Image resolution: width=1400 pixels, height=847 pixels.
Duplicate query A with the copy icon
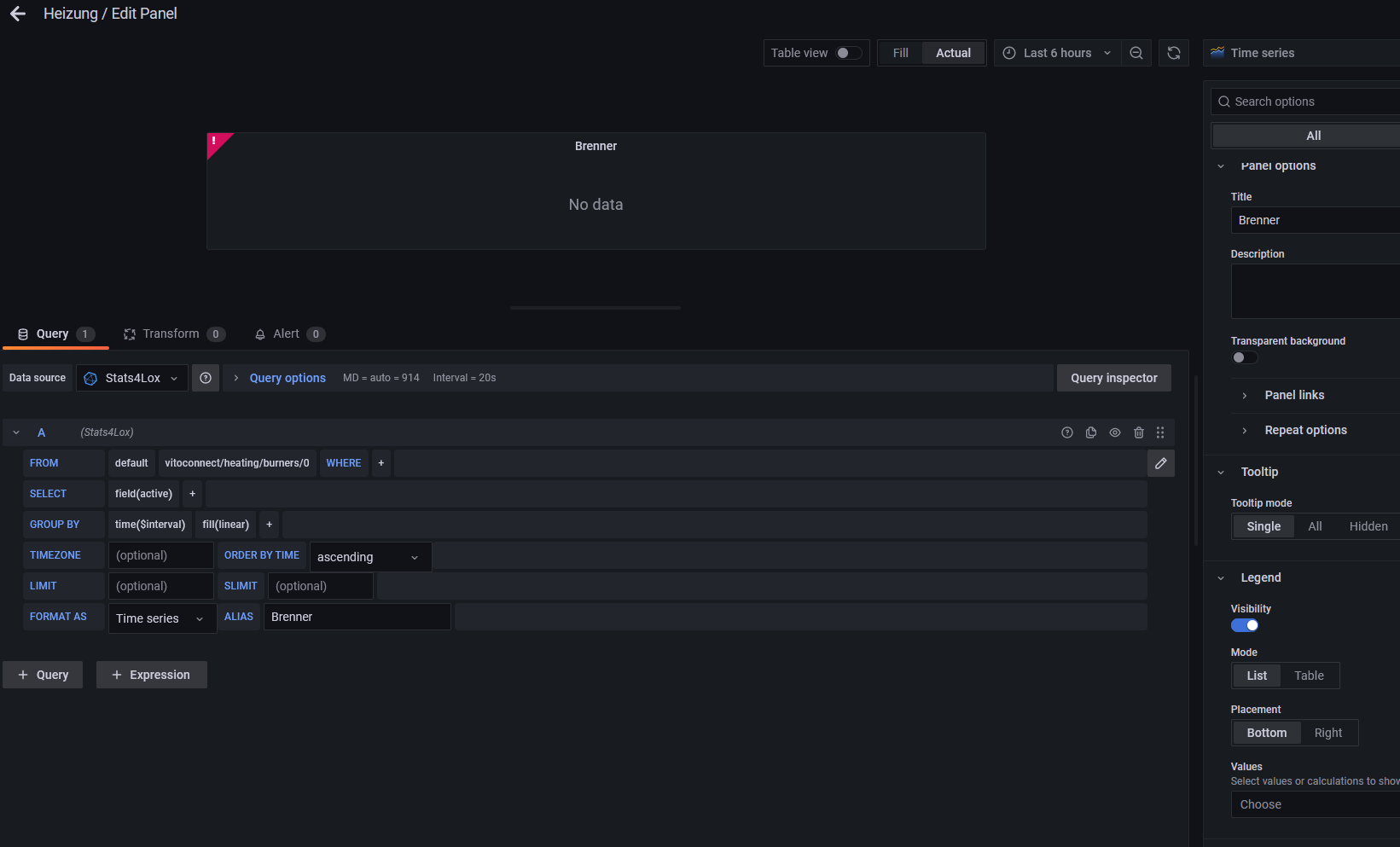pyautogui.click(x=1090, y=432)
